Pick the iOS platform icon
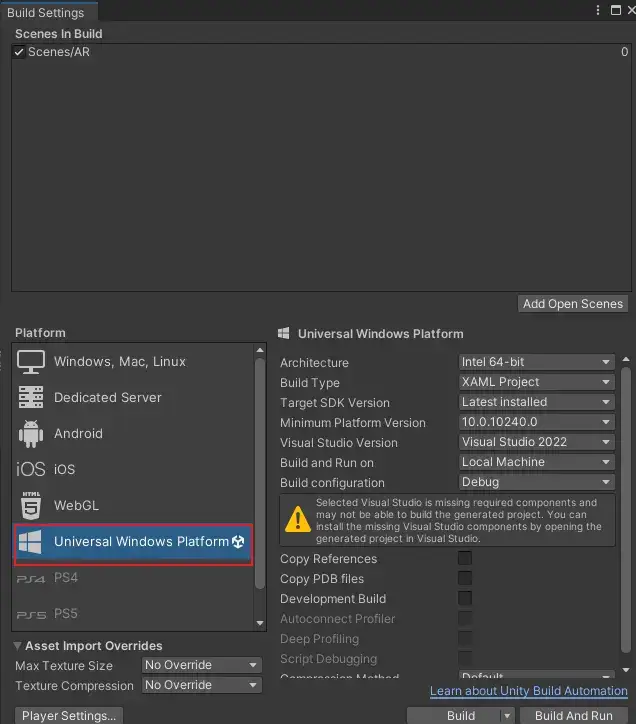 coord(31,469)
